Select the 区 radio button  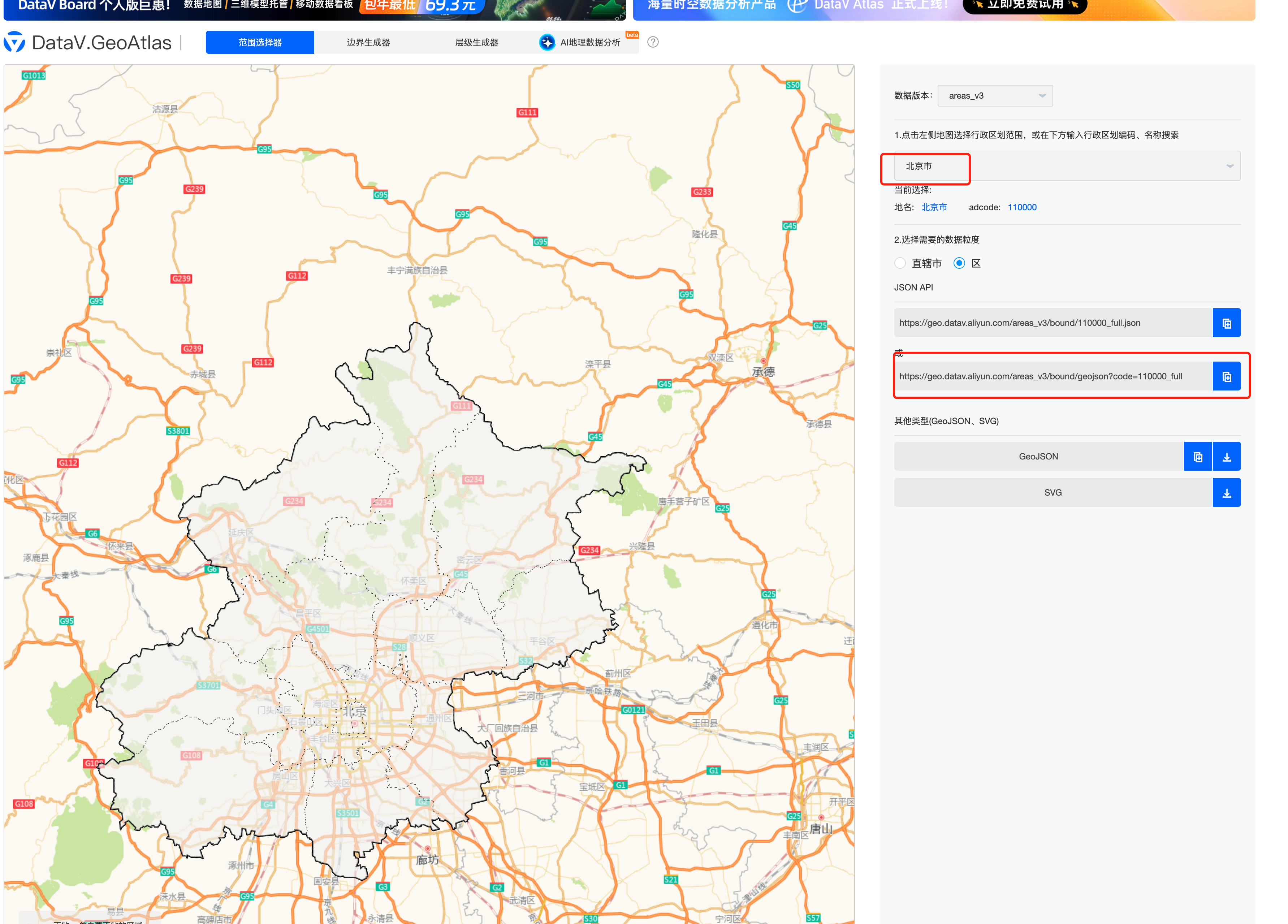pos(959,263)
